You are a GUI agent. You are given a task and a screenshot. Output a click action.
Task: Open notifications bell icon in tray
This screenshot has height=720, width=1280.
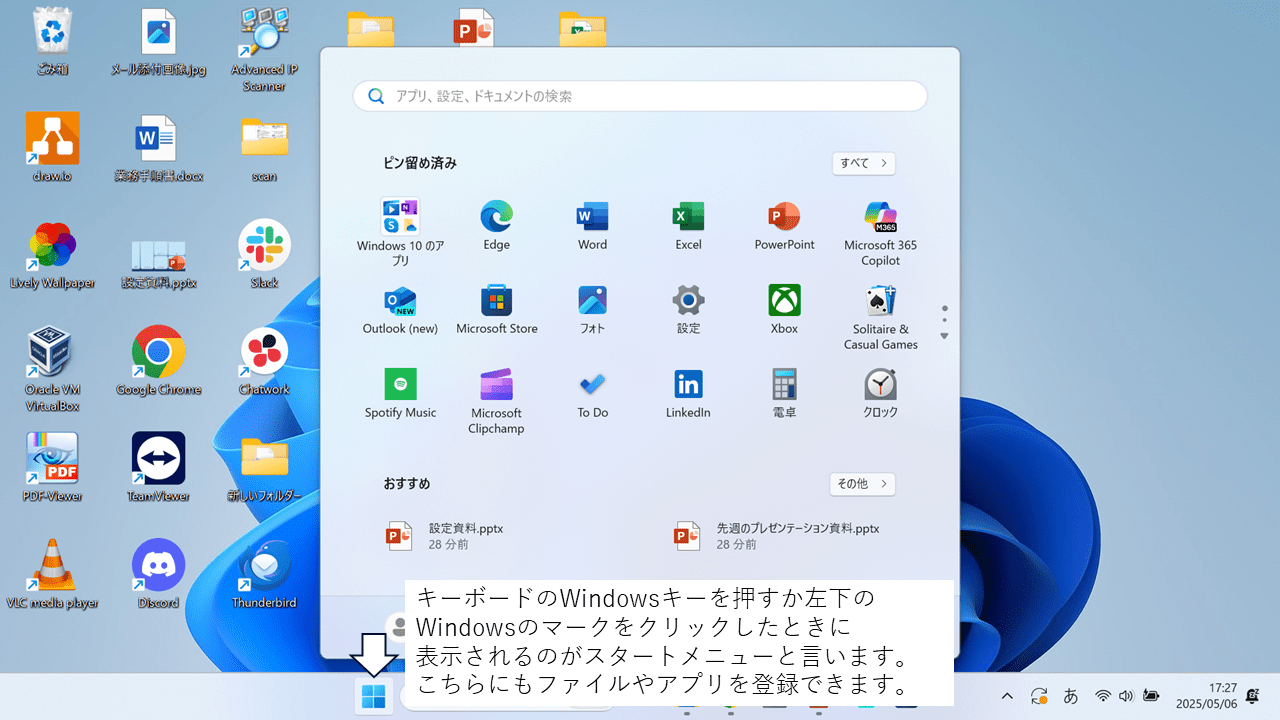(1253, 696)
